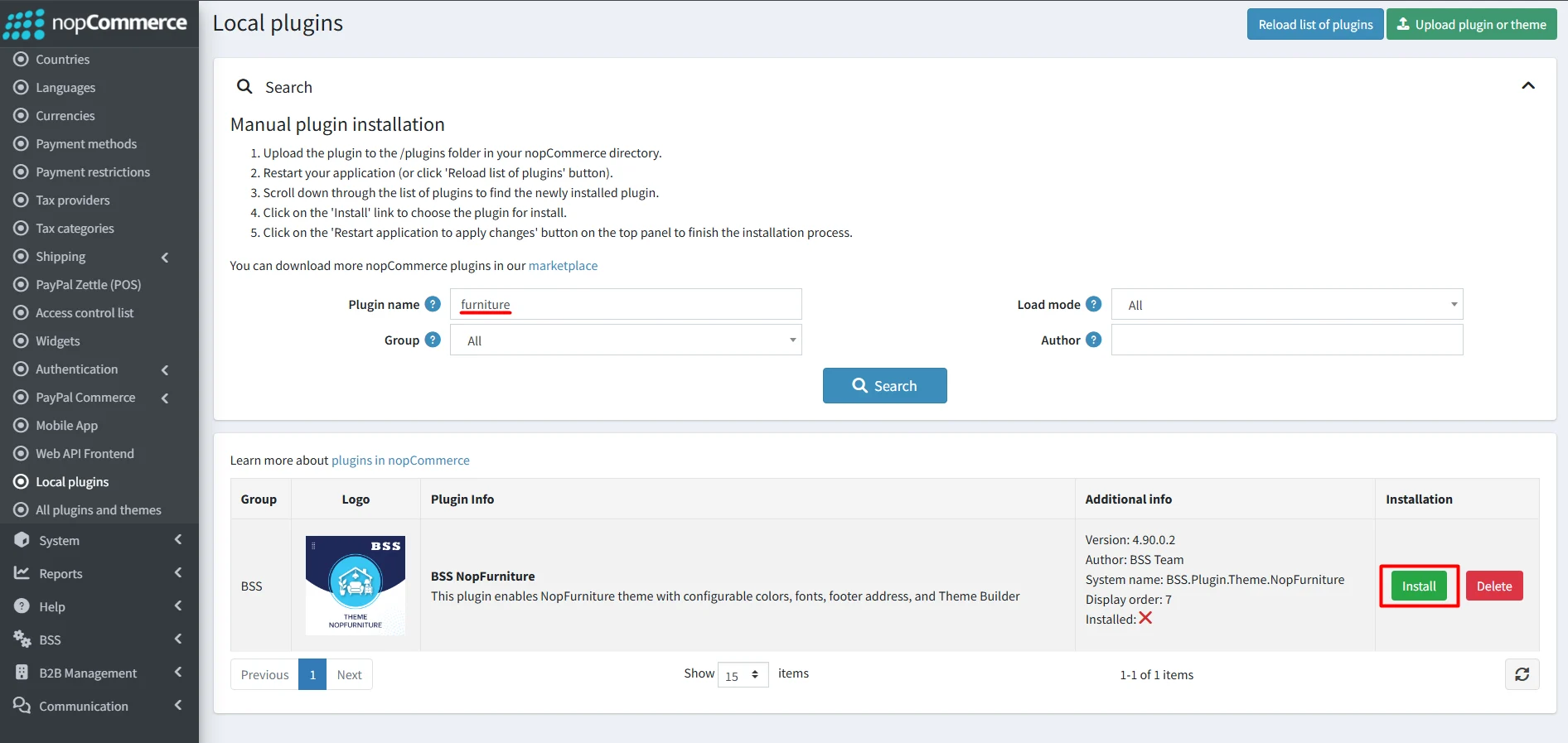Image resolution: width=1568 pixels, height=743 pixels.
Task: Expand the Reports menu arrow
Action: point(178,572)
